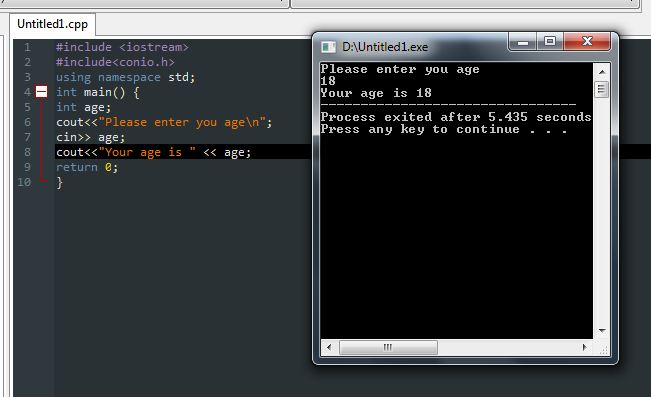Viewport: 651px width, 397px height.
Task: Click the '18' input line in console
Action: point(328,81)
